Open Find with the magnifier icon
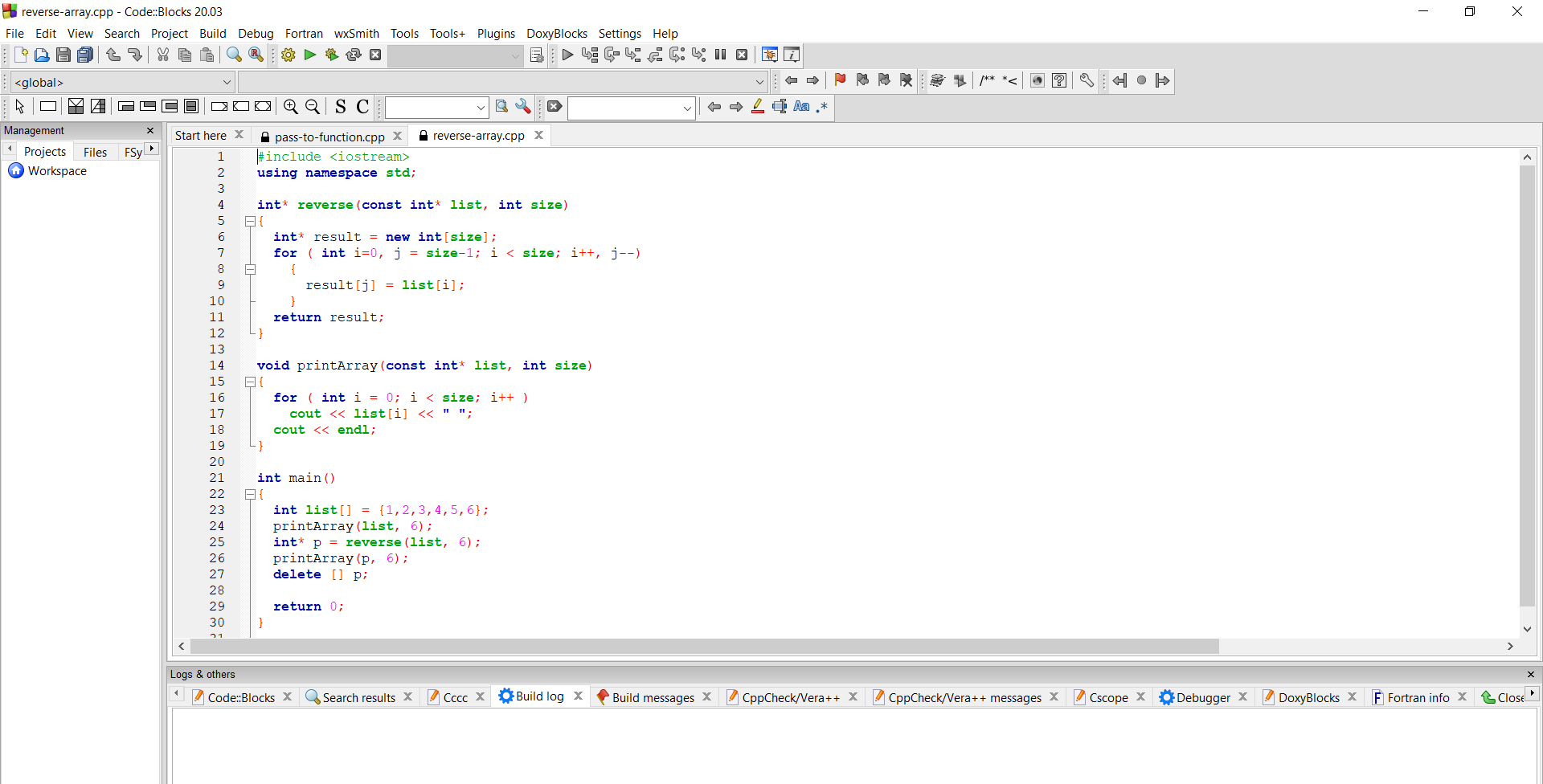The image size is (1543, 784). tap(234, 55)
